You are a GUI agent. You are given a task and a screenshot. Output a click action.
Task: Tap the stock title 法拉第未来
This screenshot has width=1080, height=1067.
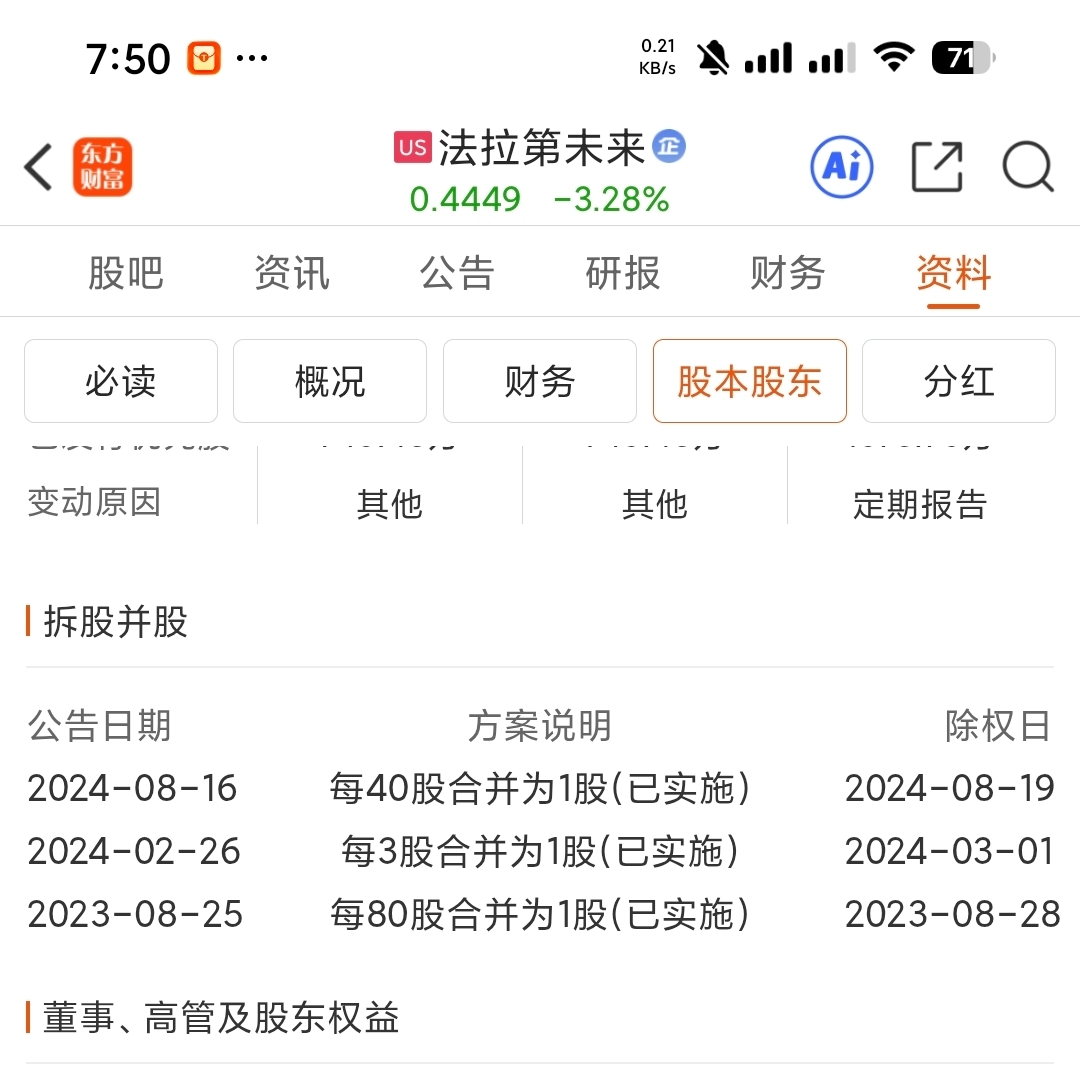tap(542, 147)
